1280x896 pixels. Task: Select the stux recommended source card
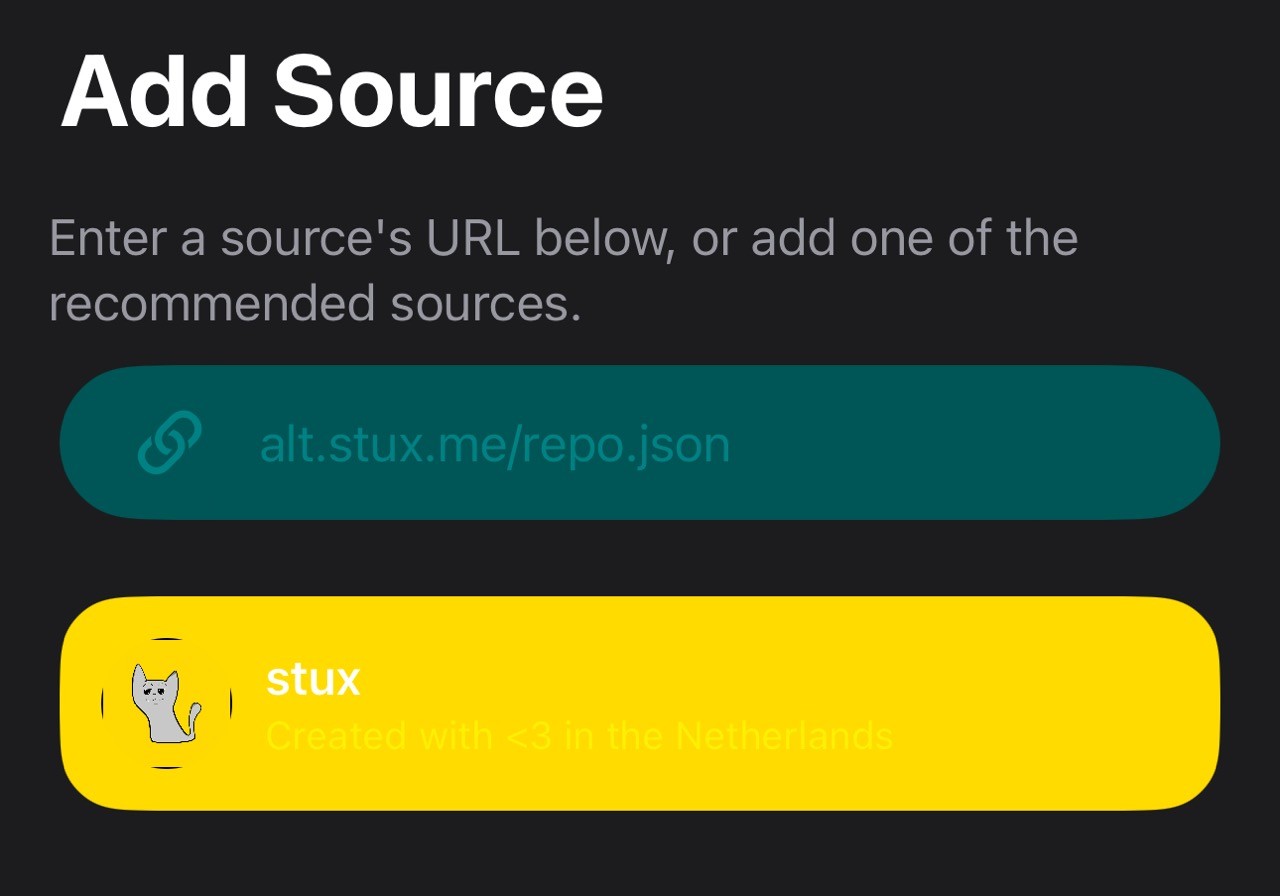pyautogui.click(x=640, y=704)
